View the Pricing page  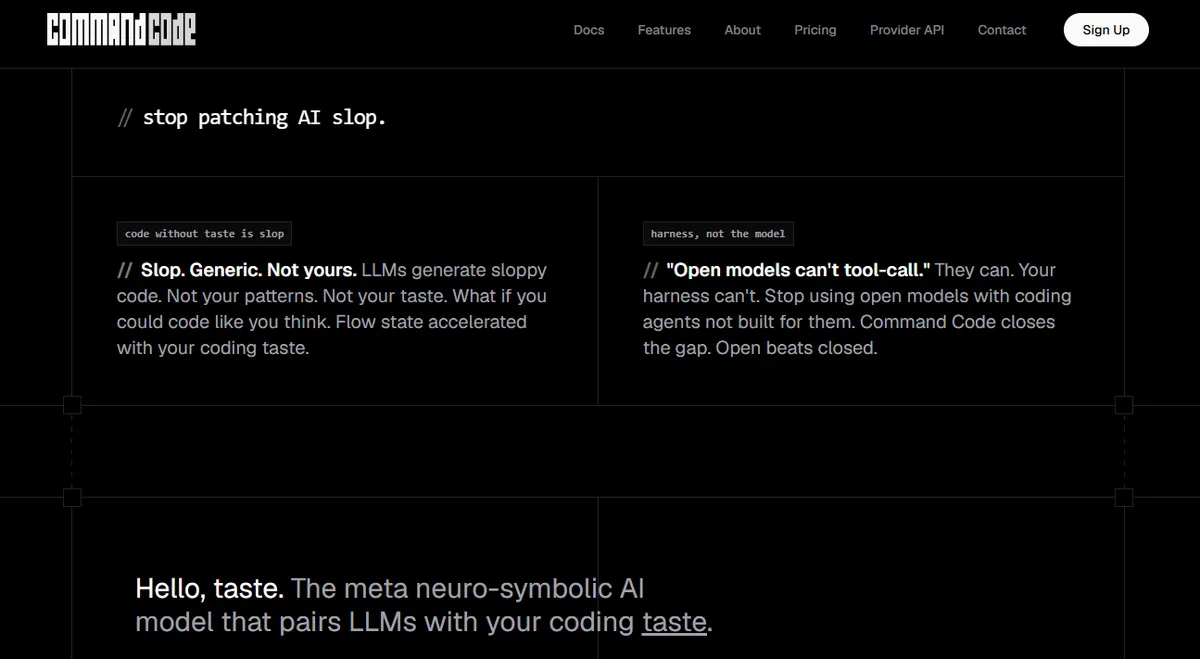pos(815,30)
